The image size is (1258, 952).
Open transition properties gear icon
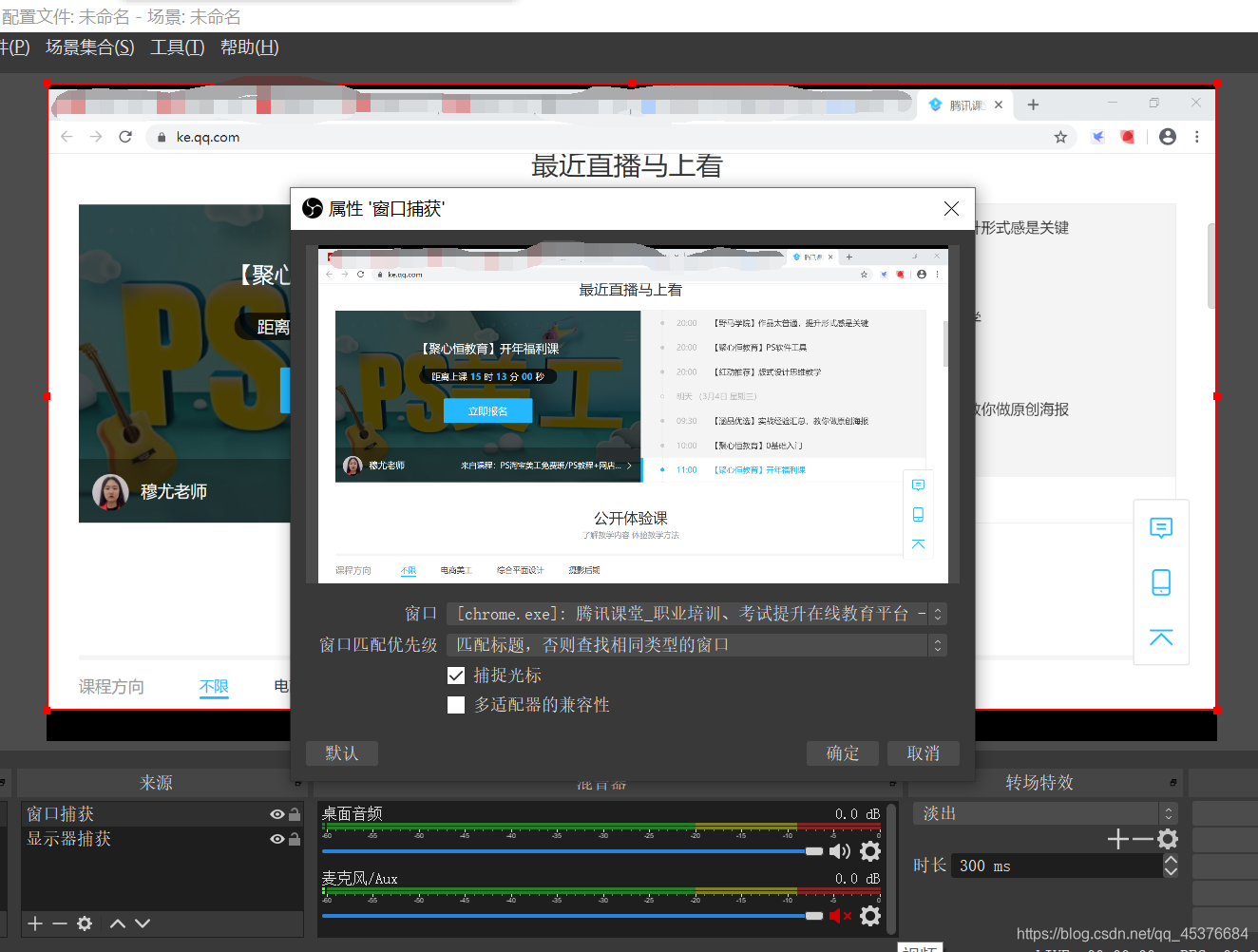[x=1168, y=839]
